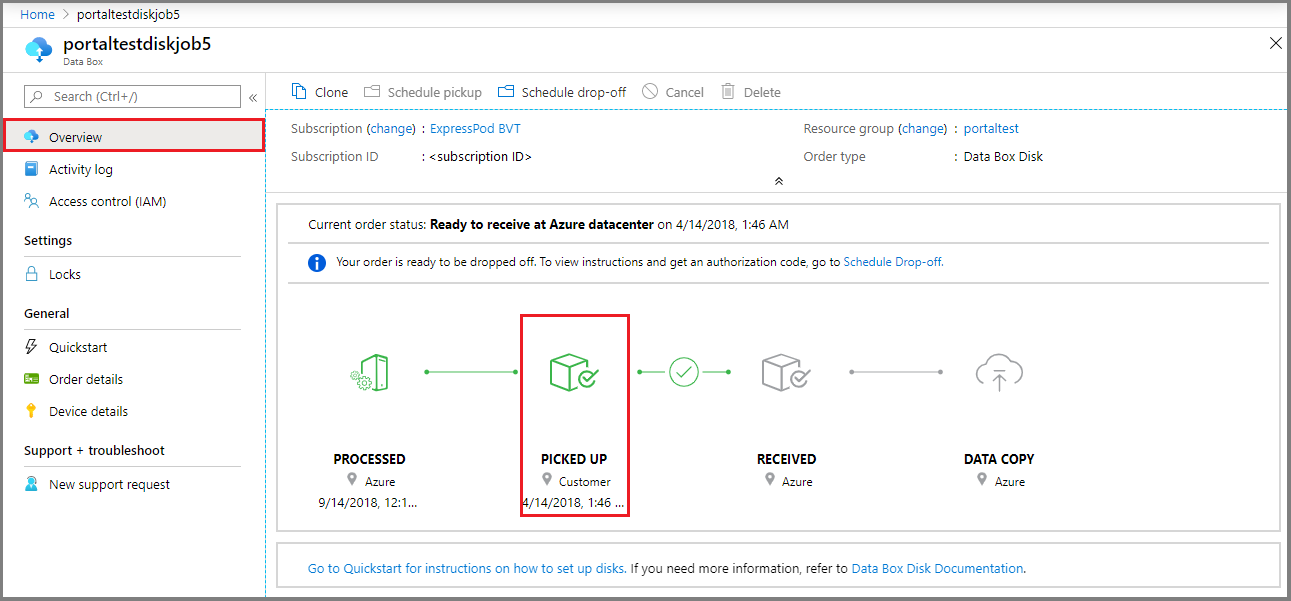Click the Quickstart lightning icon
The height and width of the screenshot is (601, 1291).
pyautogui.click(x=31, y=347)
